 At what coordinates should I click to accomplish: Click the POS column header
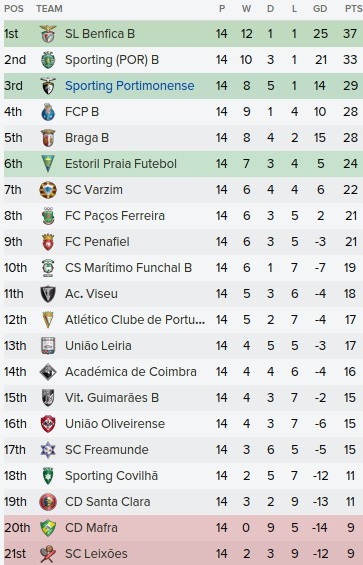(14, 9)
